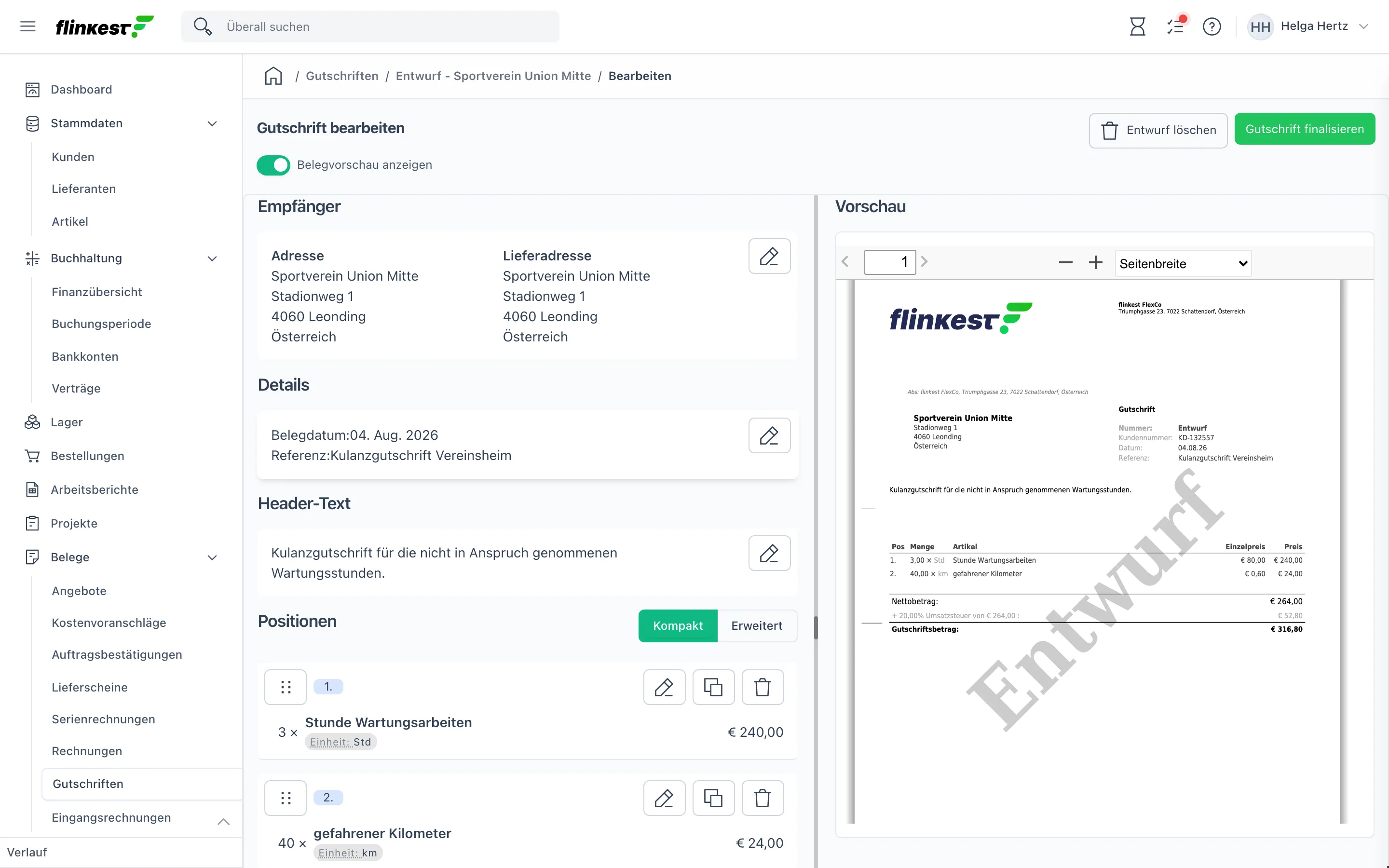Open the help question mark icon
1389x868 pixels.
1212,27
